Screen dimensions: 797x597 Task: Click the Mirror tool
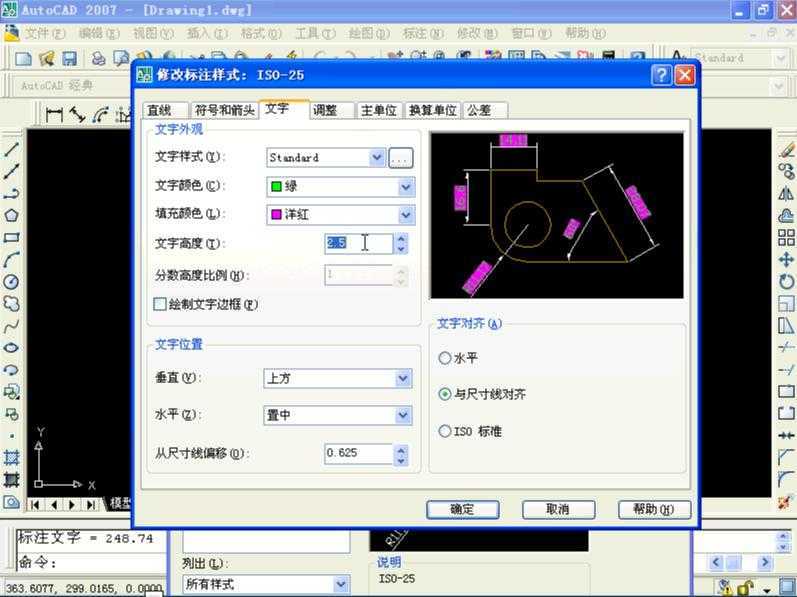click(x=786, y=194)
